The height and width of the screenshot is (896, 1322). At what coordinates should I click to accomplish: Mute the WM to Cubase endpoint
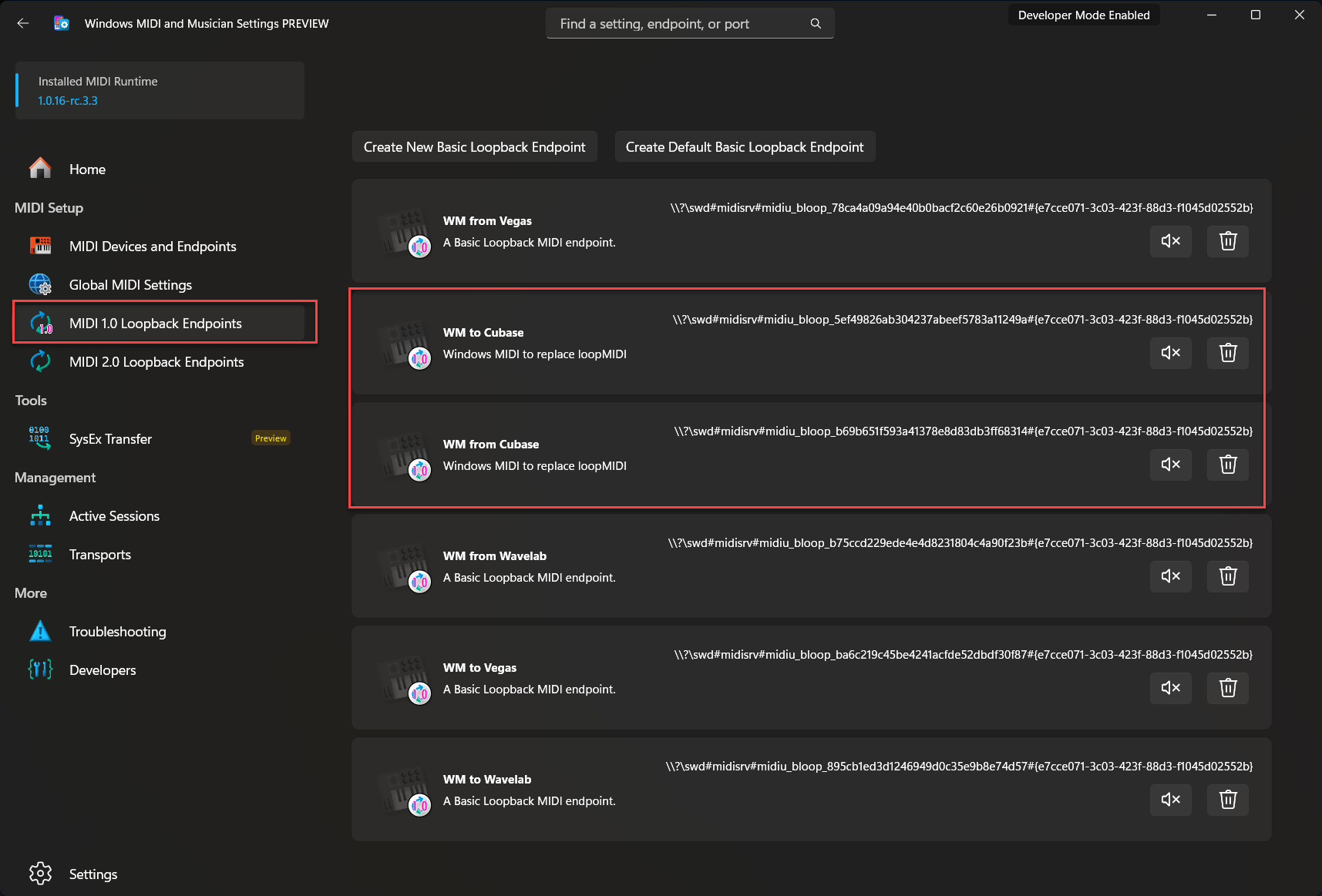[x=1171, y=353]
